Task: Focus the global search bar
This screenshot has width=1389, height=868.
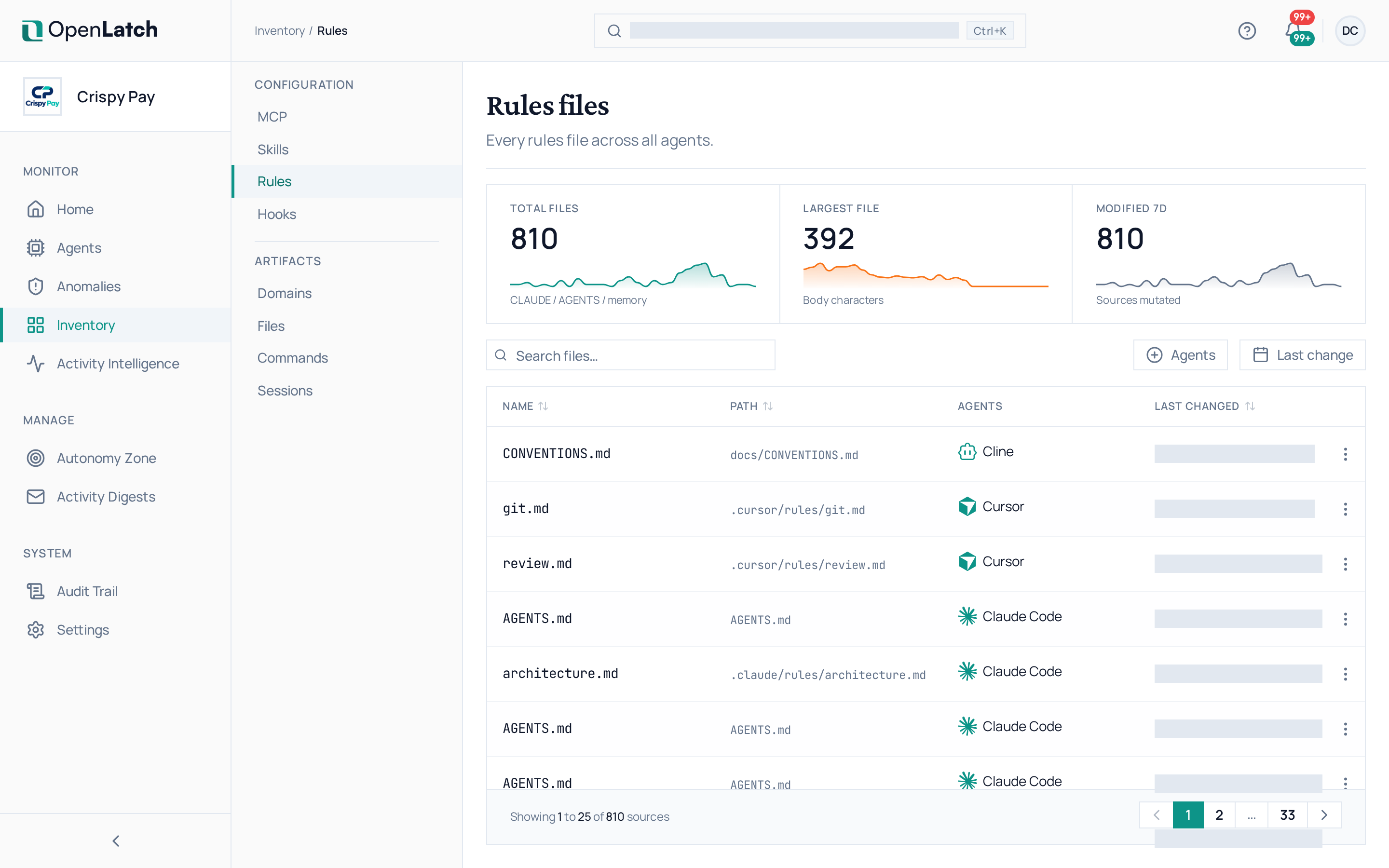Action: (x=809, y=30)
